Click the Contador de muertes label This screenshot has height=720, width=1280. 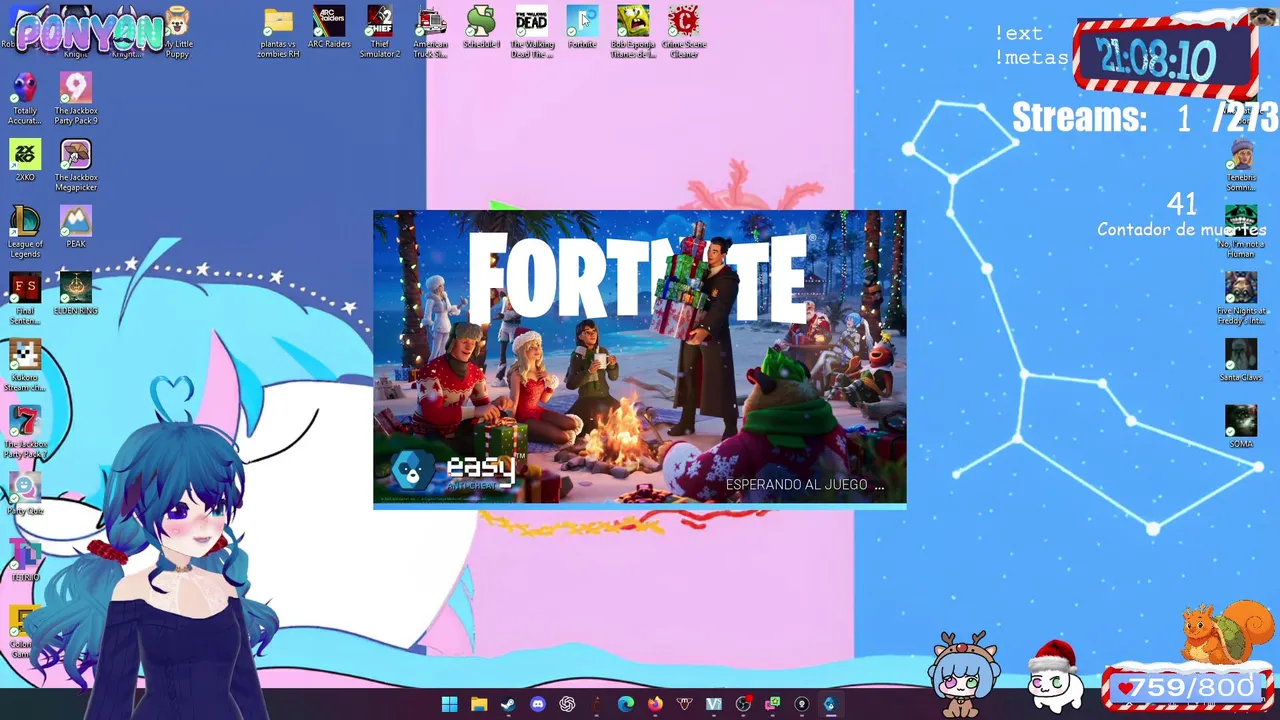[1182, 230]
